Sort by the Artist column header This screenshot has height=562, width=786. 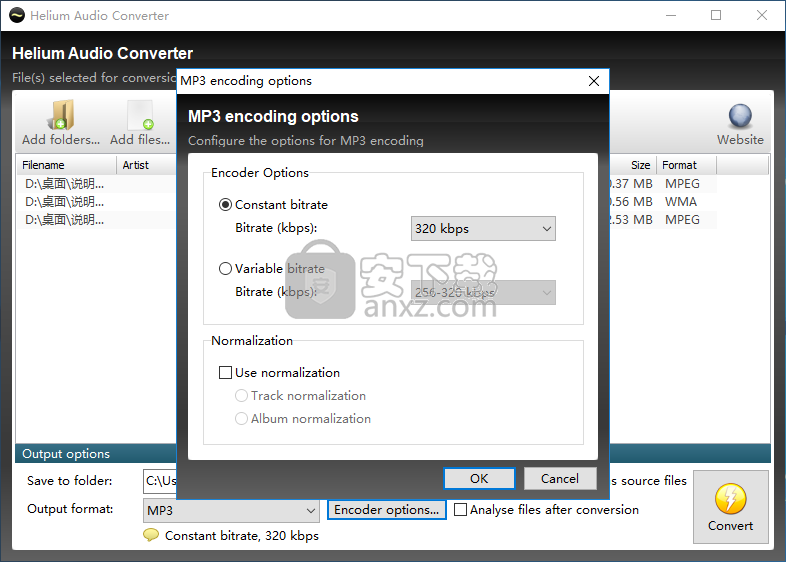[146, 165]
